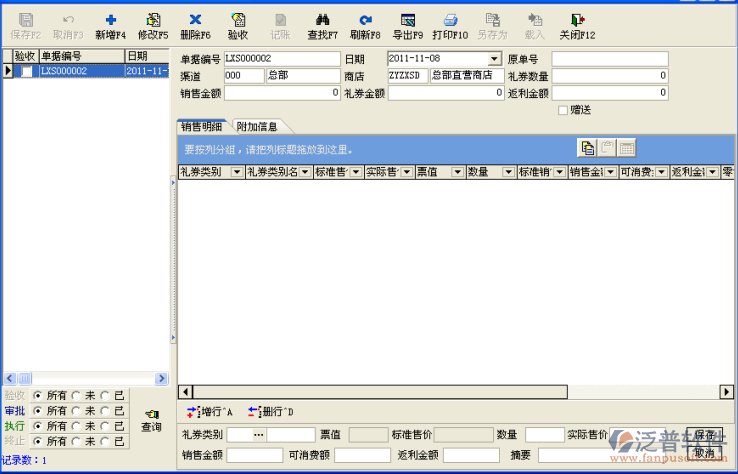Select 终止 已 radio button
Screen dimensions: 738x474
click(105, 441)
